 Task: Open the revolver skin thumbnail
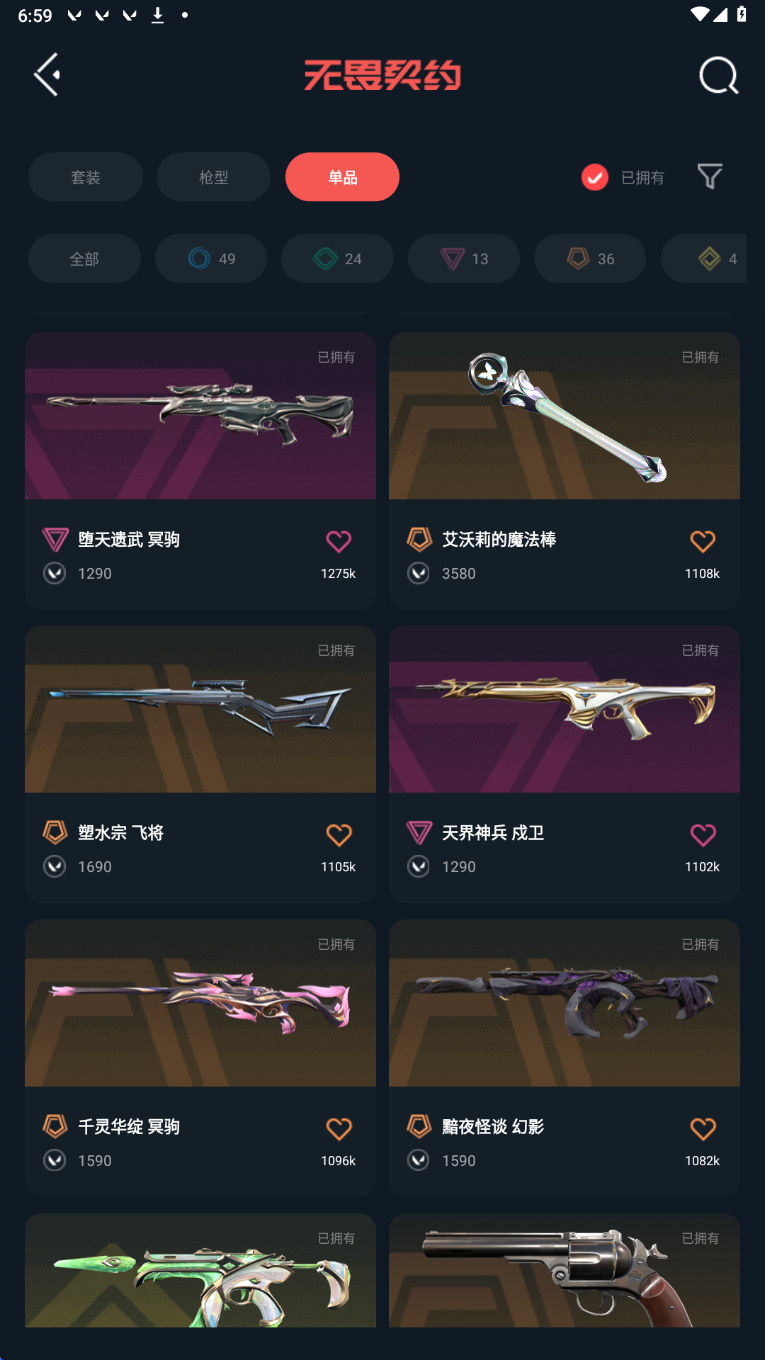(564, 1271)
